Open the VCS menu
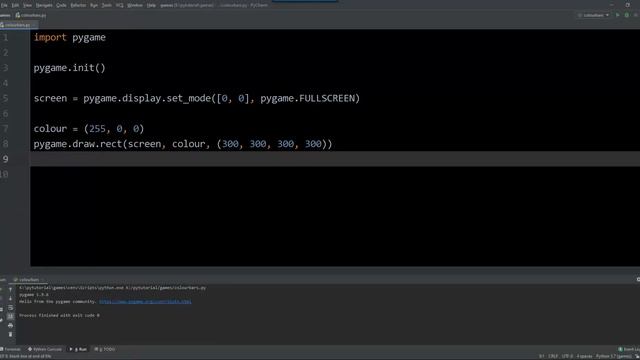This screenshot has height=360, width=640. click(120, 5)
